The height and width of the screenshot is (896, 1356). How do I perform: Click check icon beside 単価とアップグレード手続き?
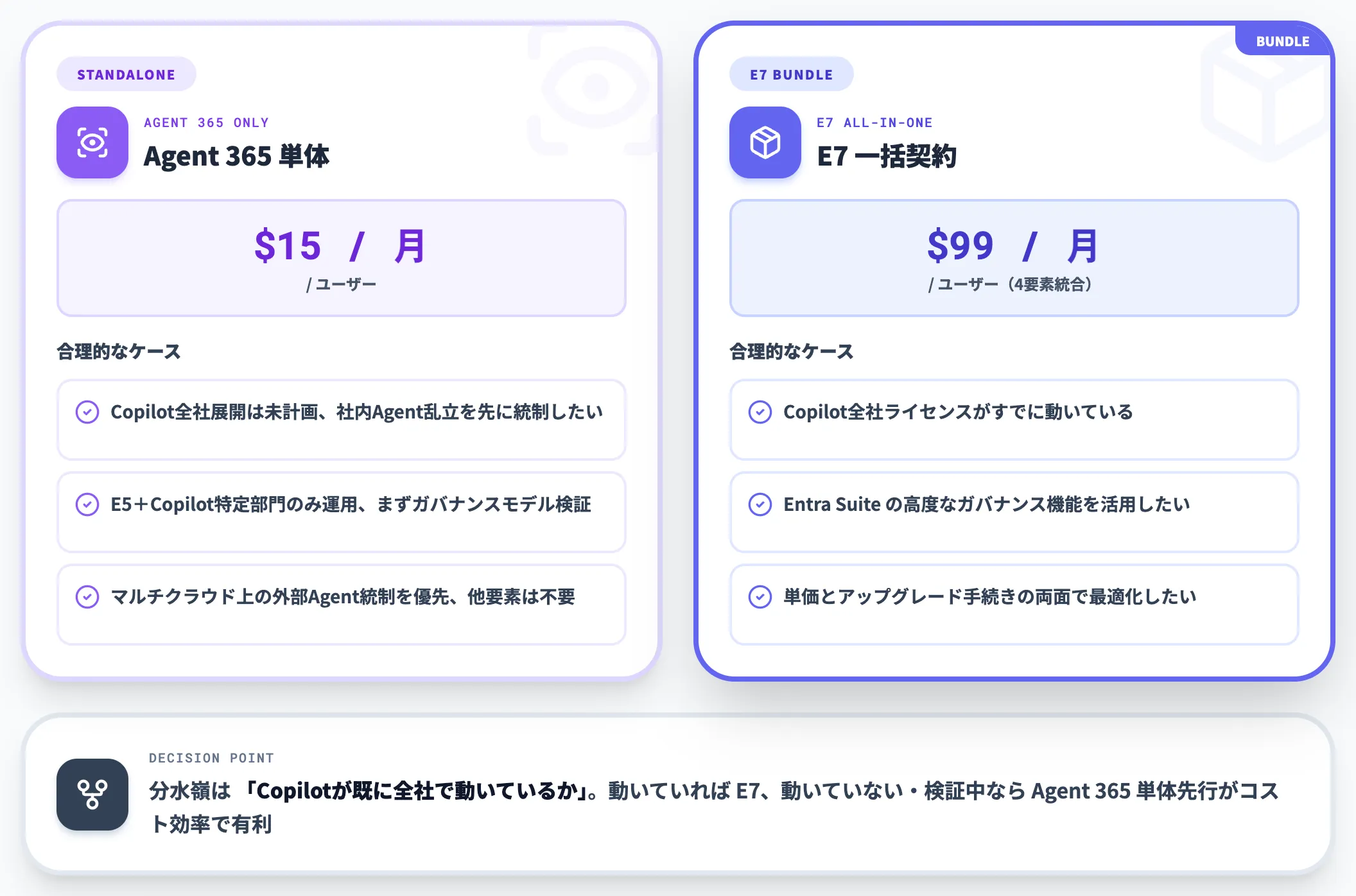(x=760, y=597)
